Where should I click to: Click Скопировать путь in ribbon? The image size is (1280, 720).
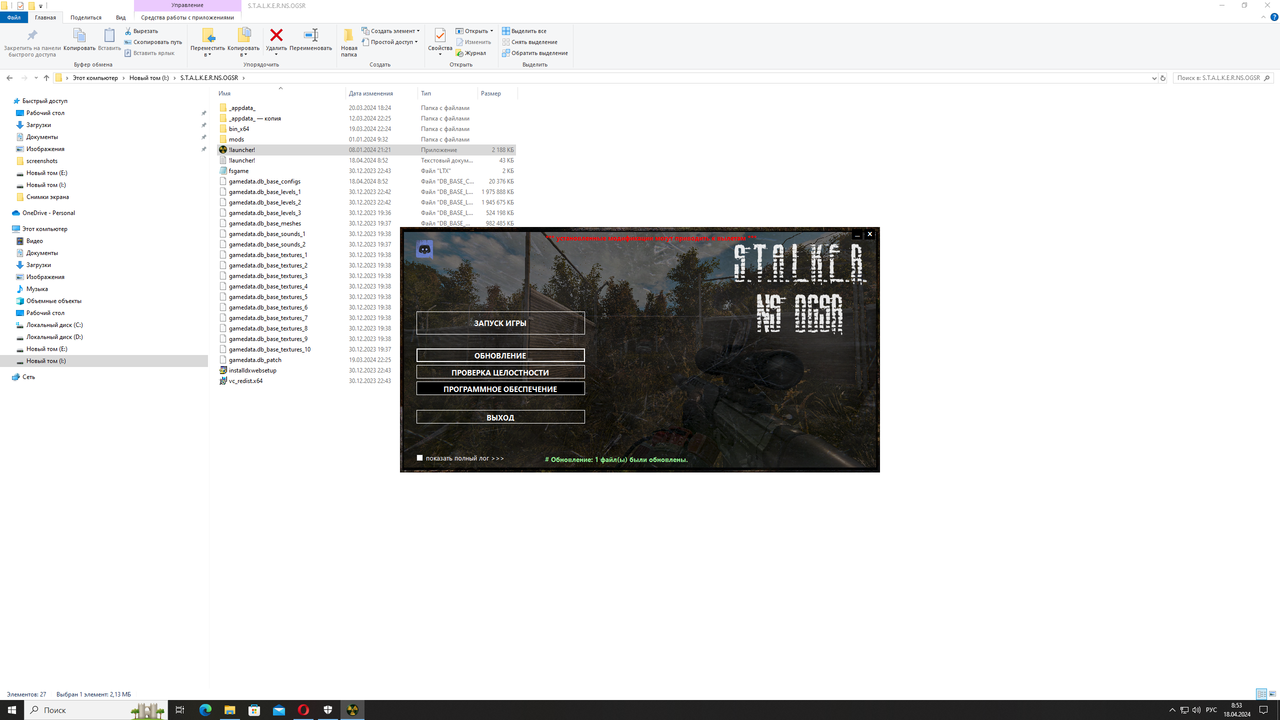(x=153, y=42)
